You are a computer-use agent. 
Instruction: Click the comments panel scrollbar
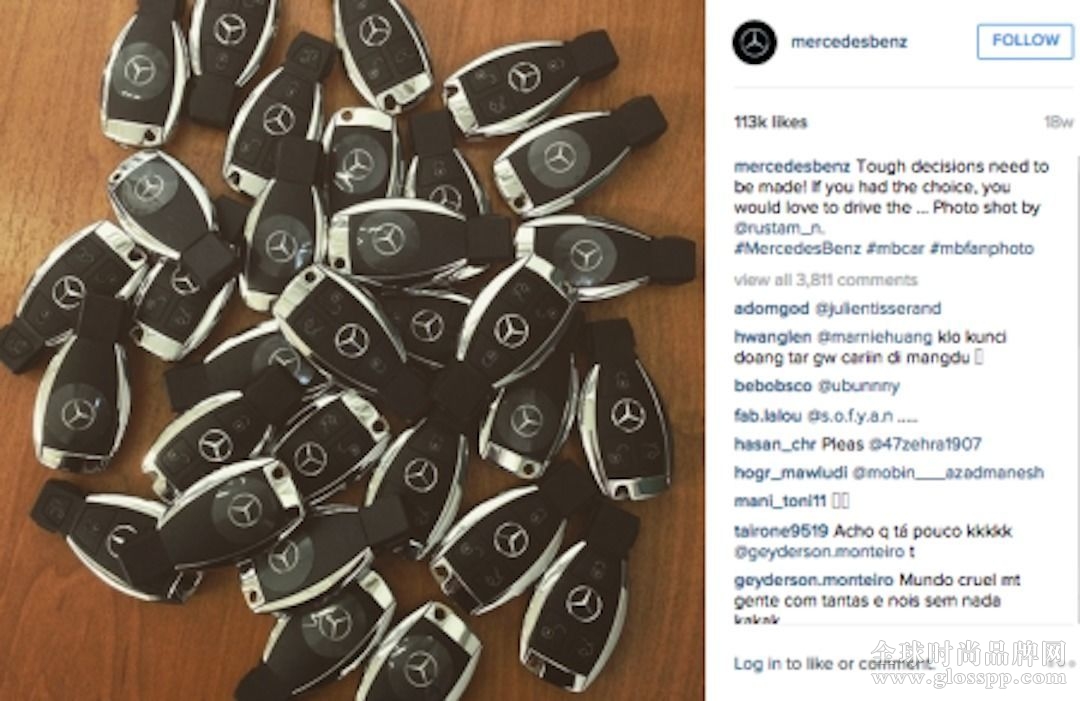(1076, 390)
